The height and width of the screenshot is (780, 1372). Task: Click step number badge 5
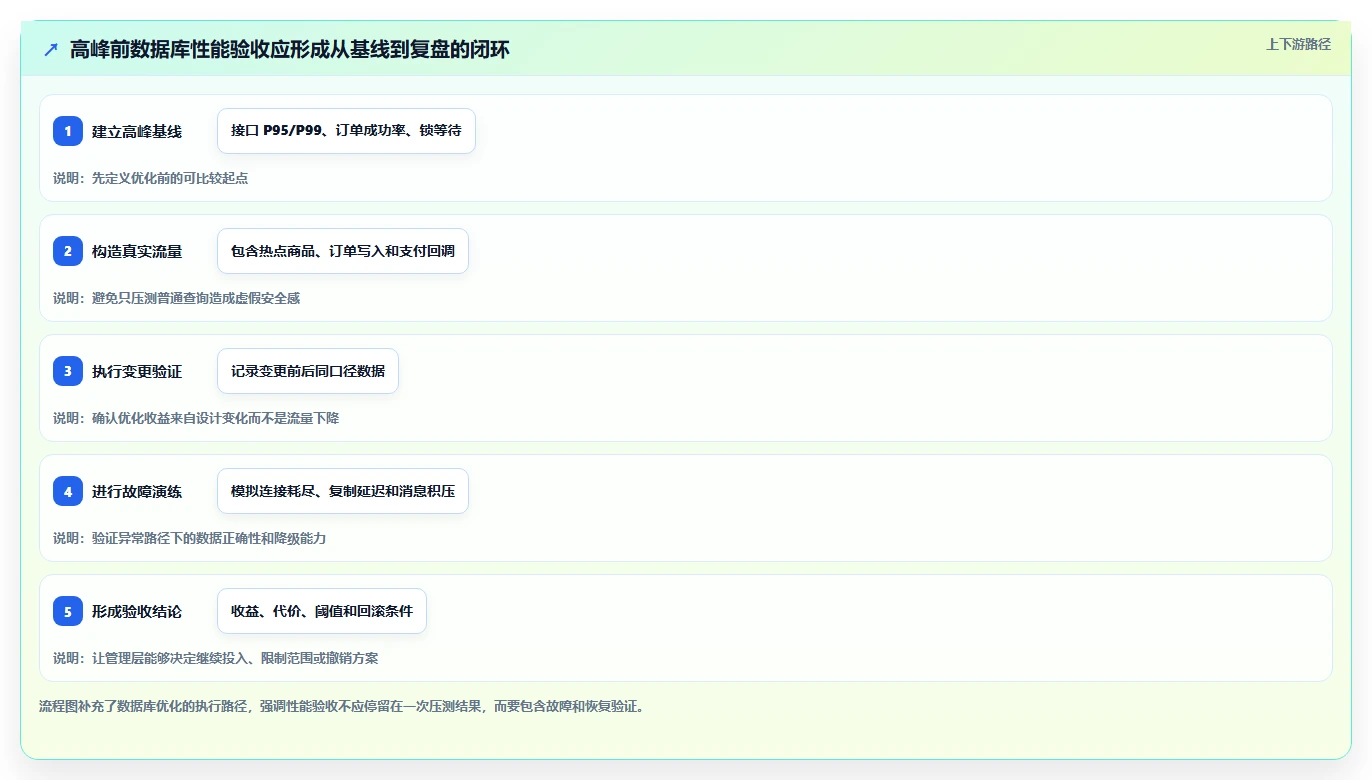tap(68, 611)
